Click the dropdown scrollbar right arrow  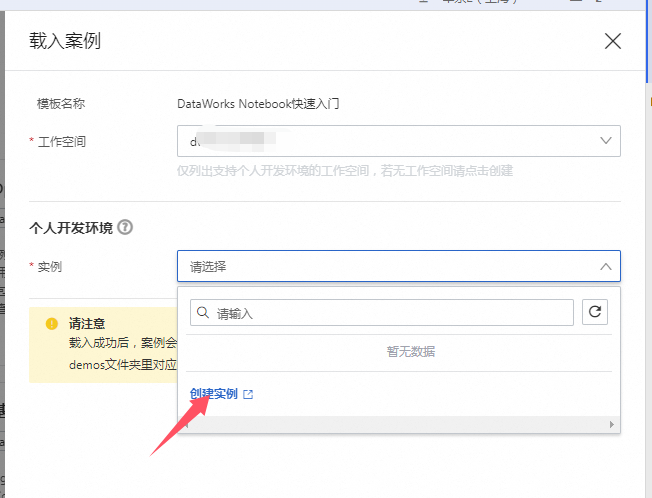pyautogui.click(x=612, y=424)
